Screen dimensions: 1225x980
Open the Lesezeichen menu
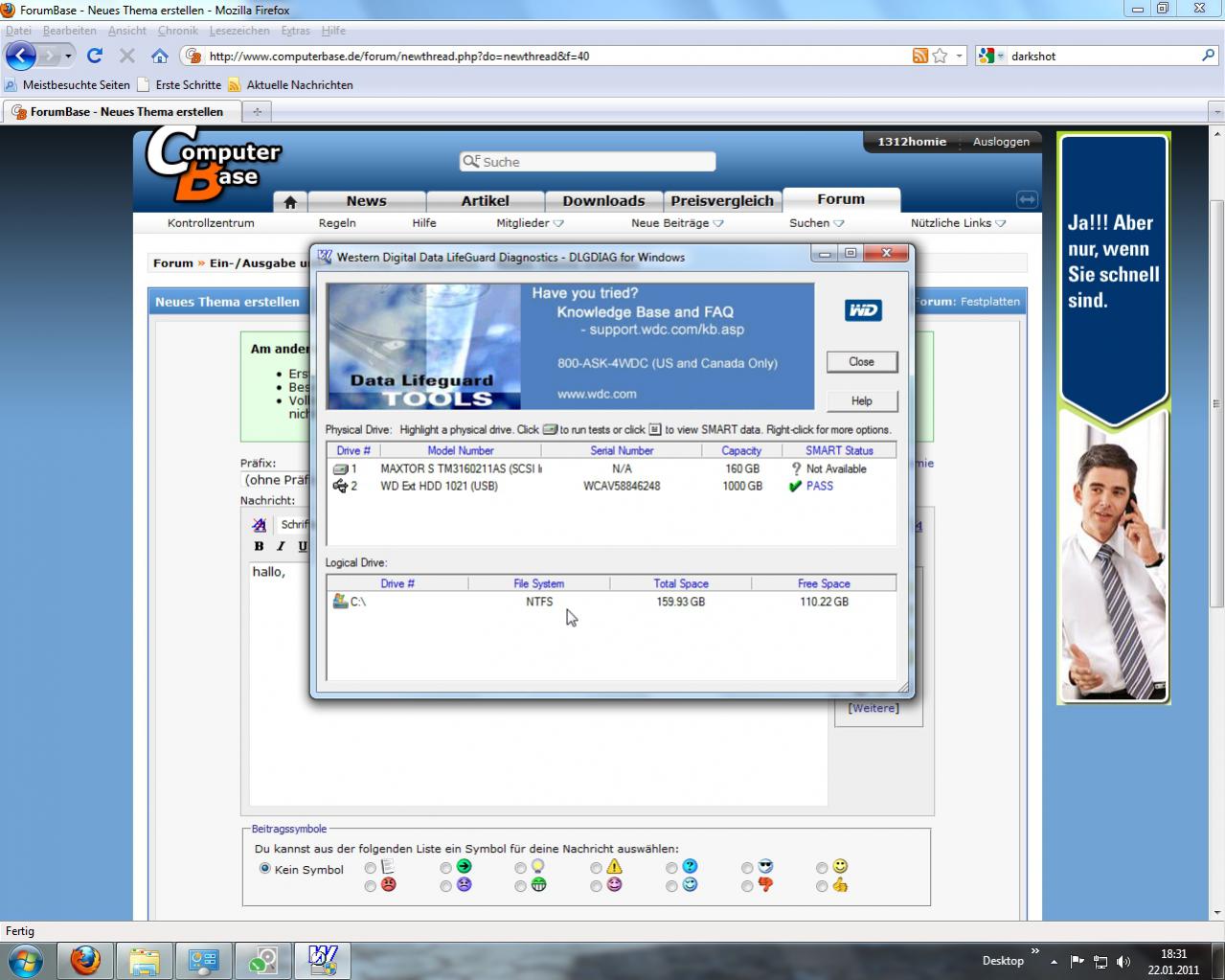tap(239, 31)
